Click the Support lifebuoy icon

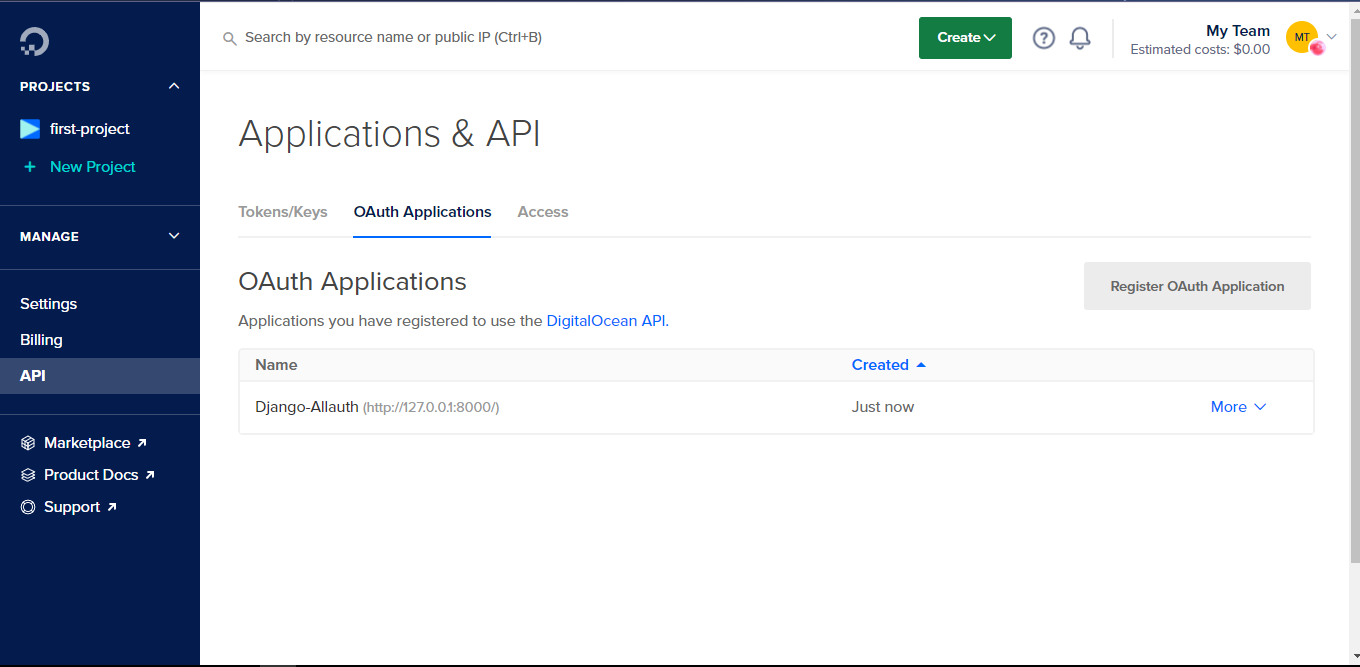click(x=28, y=507)
